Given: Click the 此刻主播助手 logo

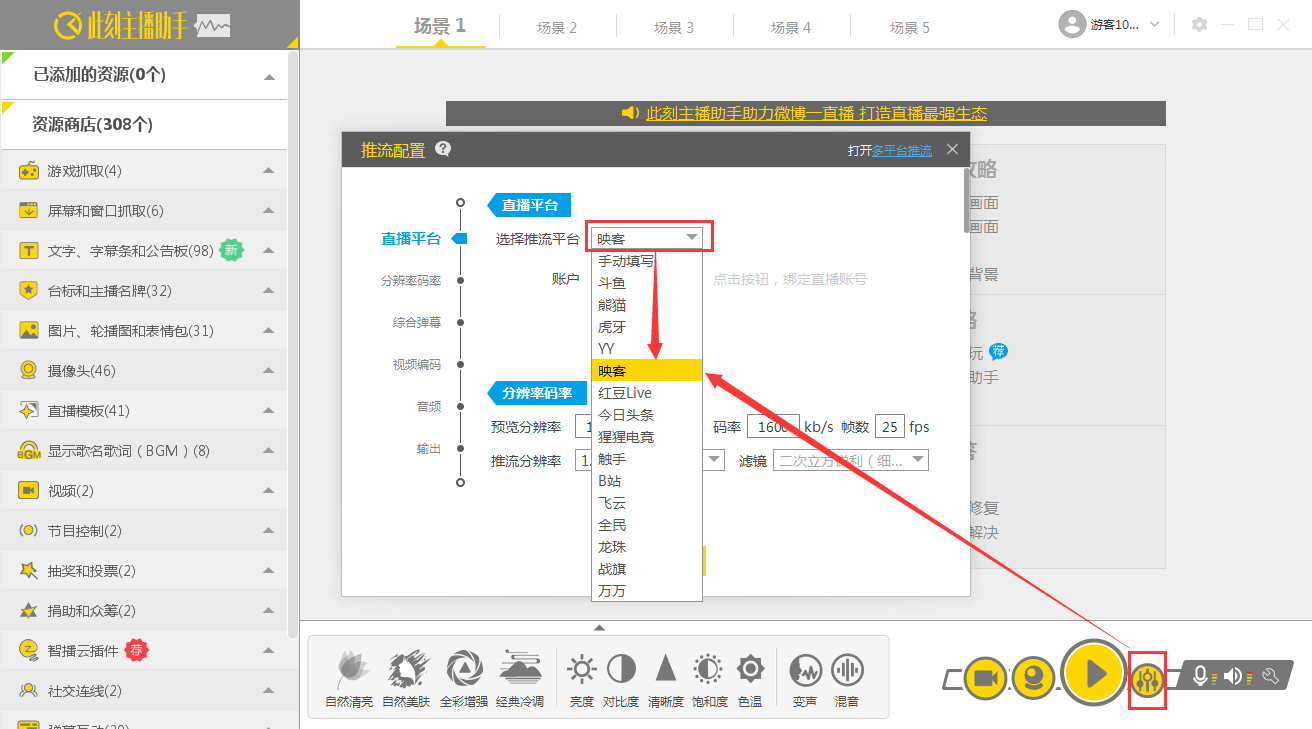Looking at the screenshot, I should 123,25.
